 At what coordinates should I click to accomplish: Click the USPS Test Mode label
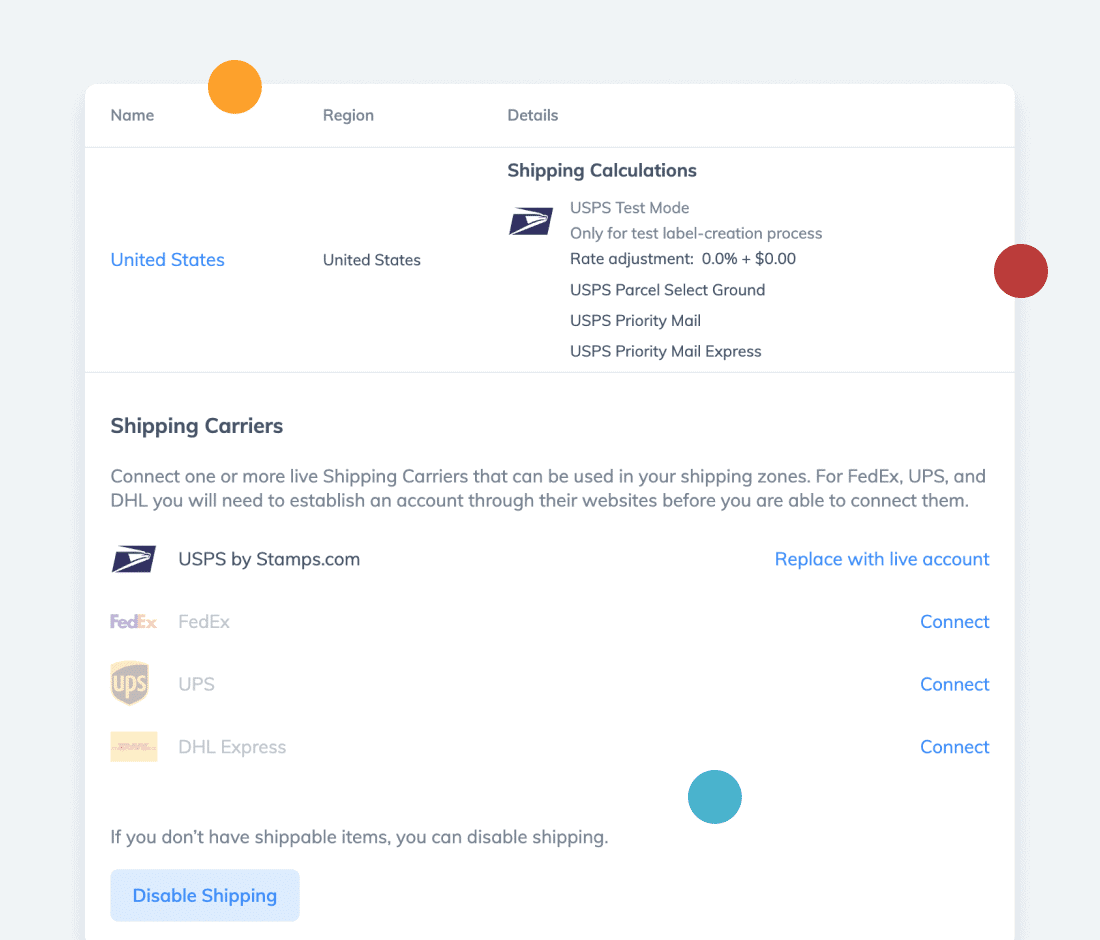(x=629, y=208)
